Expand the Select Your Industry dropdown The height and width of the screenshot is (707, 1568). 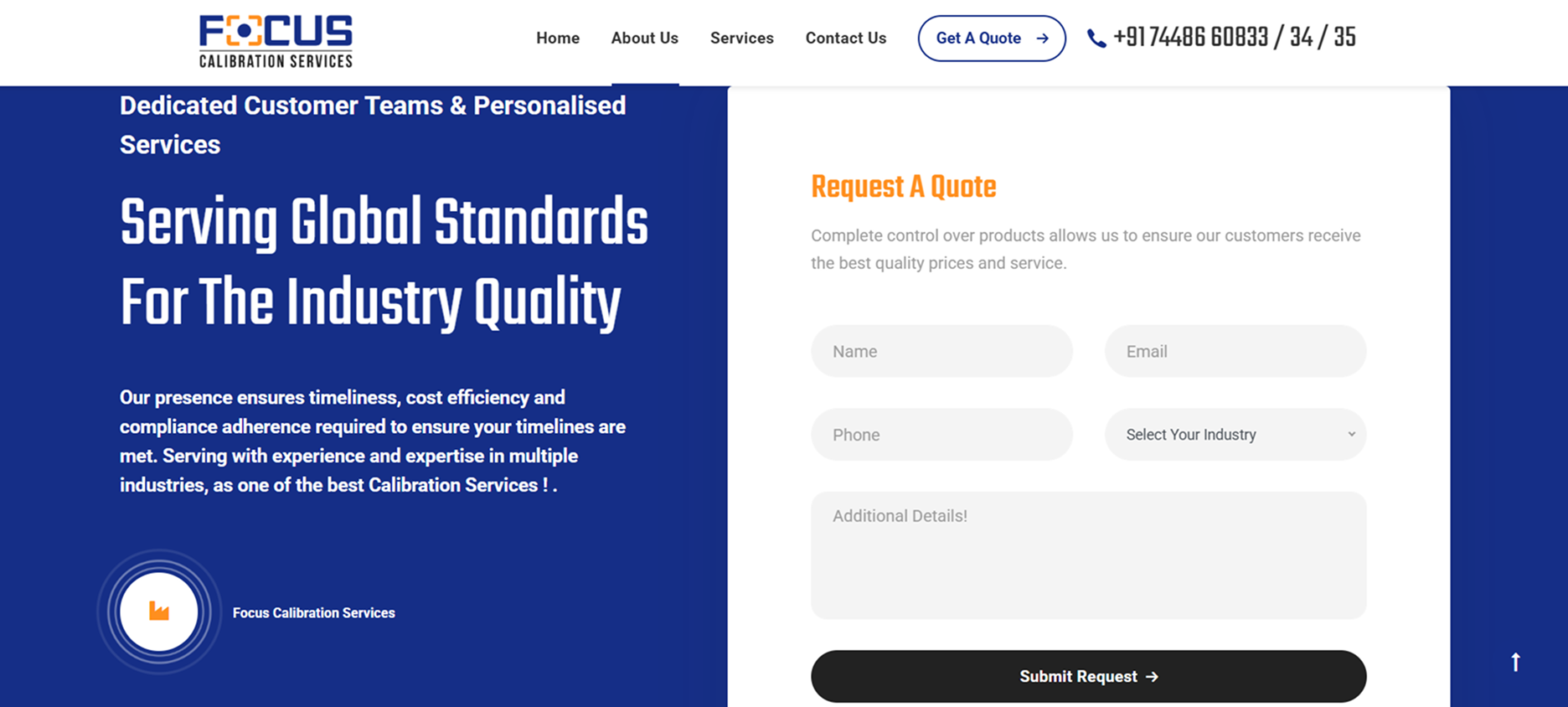click(1234, 435)
